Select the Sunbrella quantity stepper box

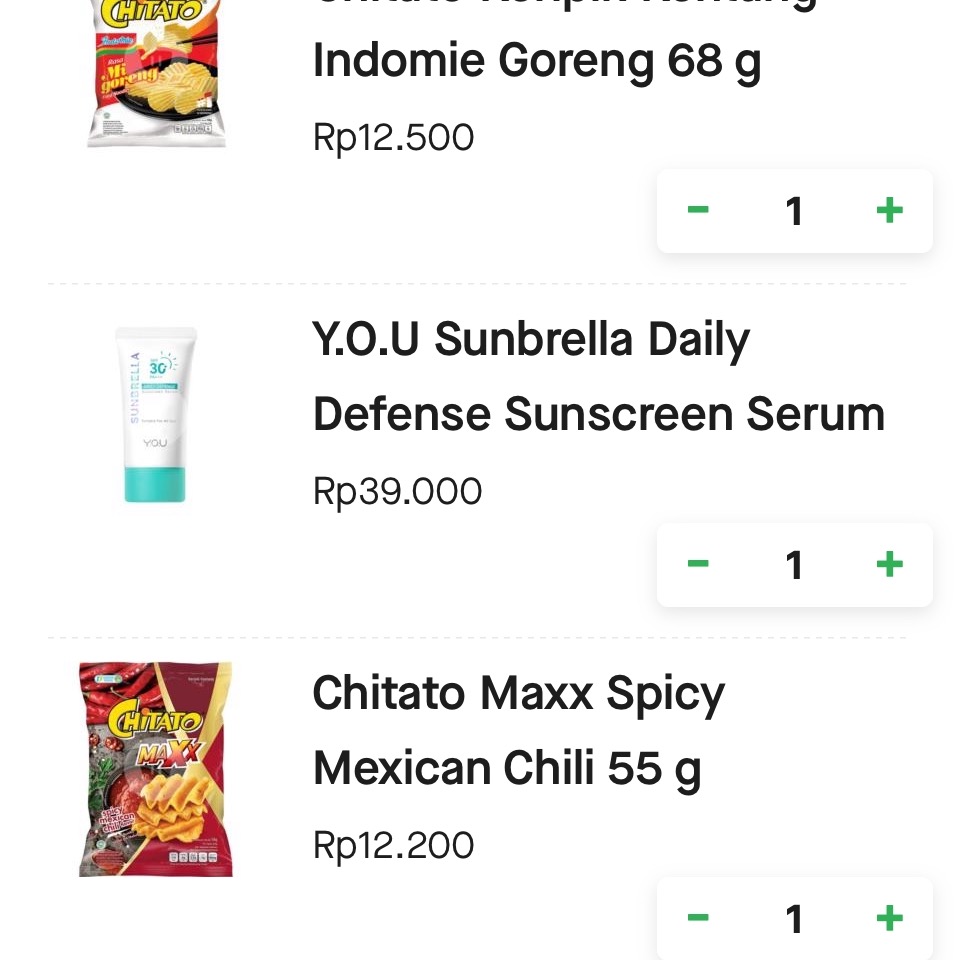795,564
